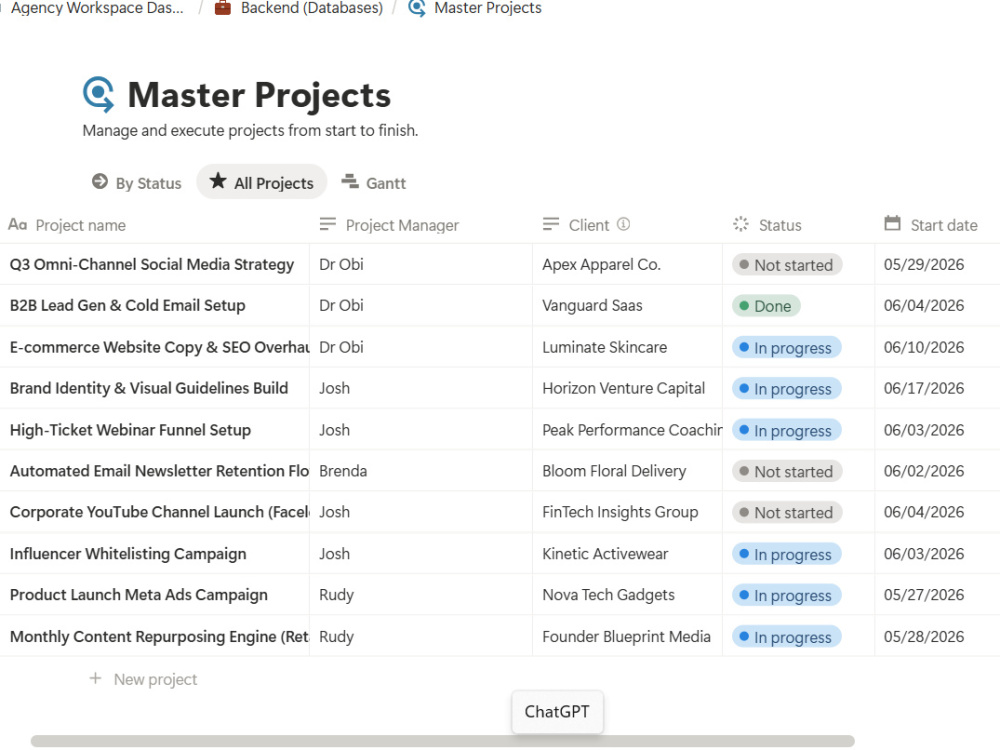Click the Brenda project manager cell

pos(421,471)
